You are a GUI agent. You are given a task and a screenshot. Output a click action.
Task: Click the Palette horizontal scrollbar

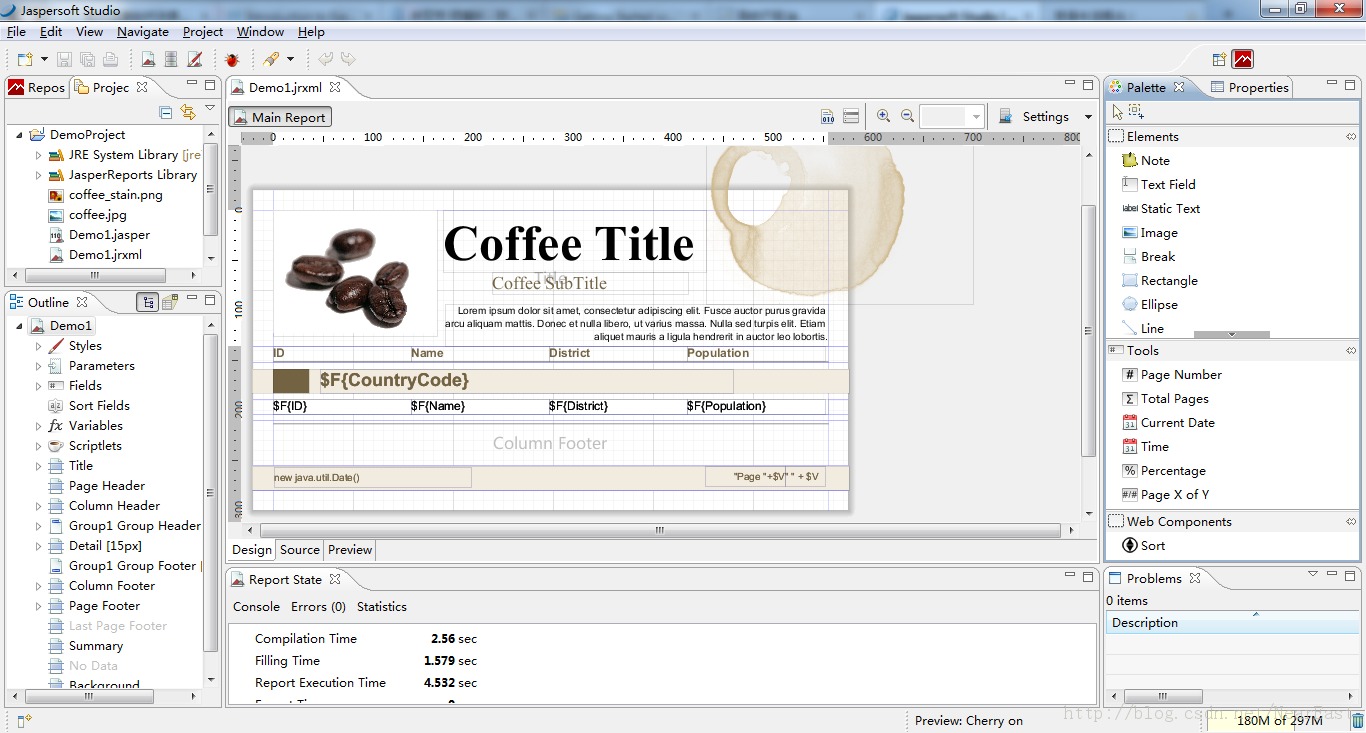click(1232, 333)
